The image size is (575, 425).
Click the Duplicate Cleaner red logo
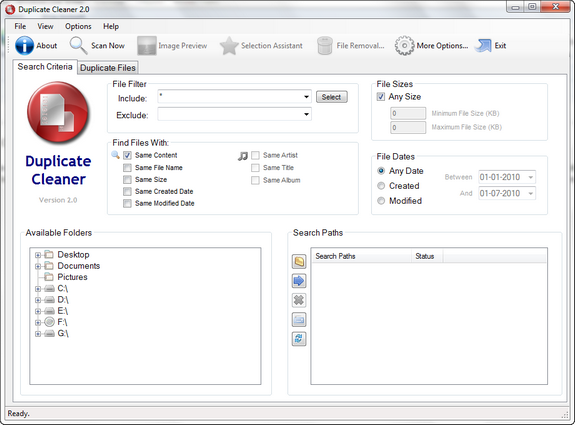click(58, 112)
